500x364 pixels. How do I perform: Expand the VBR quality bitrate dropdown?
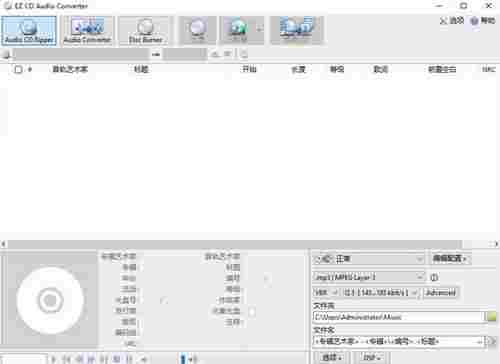pyautogui.click(x=380, y=293)
